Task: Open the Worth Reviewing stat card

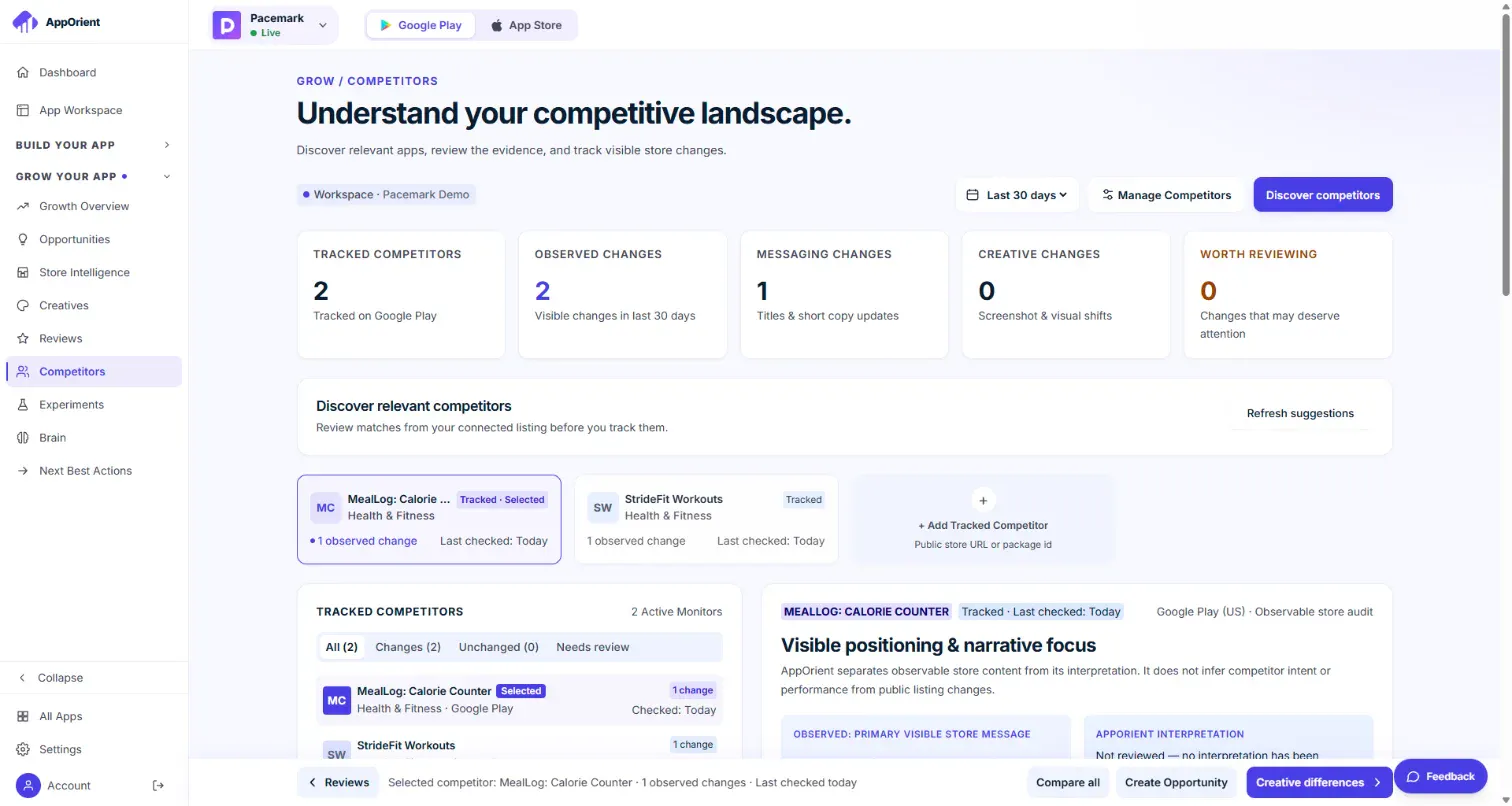Action: [x=1288, y=295]
